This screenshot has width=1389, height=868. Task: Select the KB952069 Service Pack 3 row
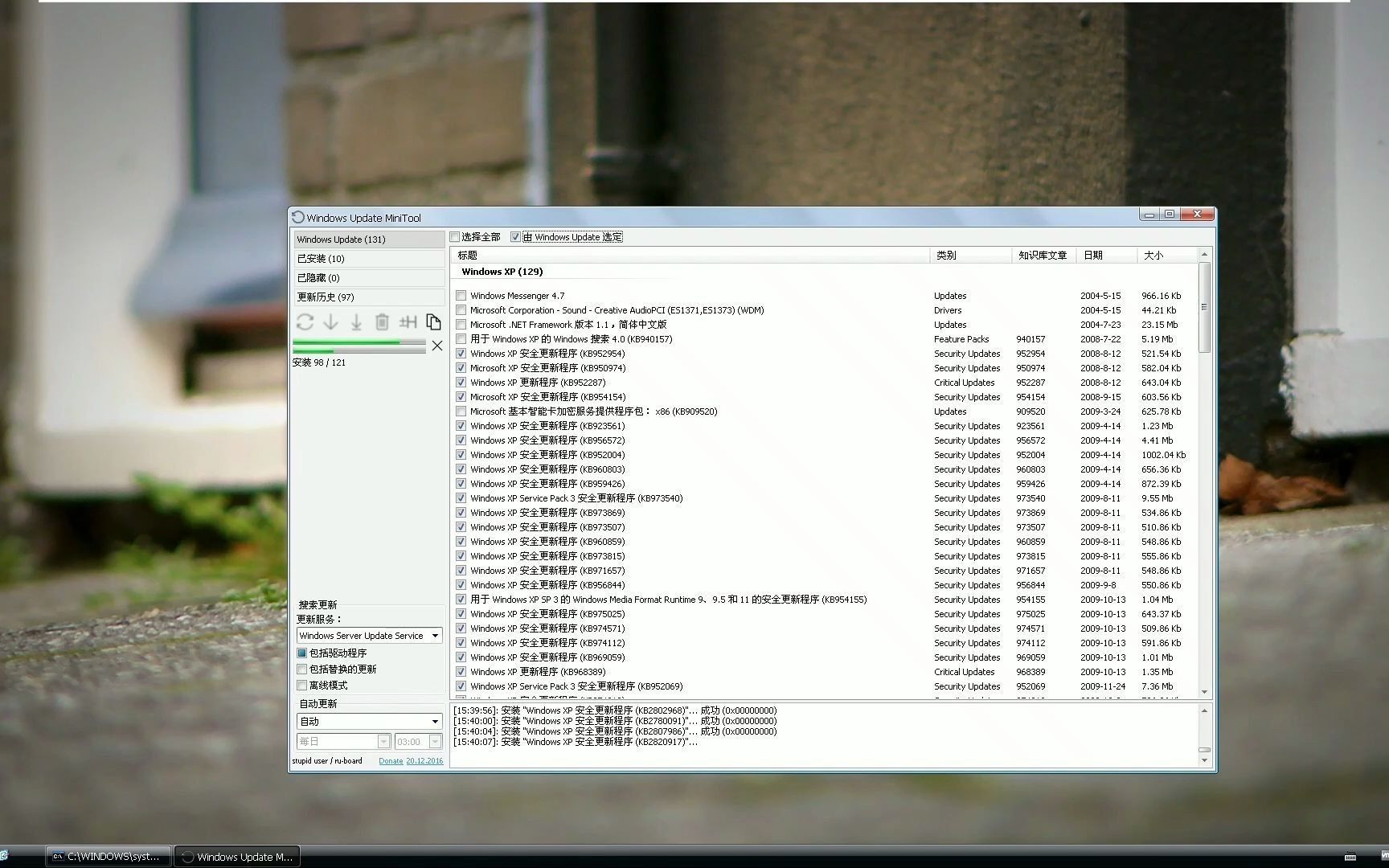(x=824, y=686)
